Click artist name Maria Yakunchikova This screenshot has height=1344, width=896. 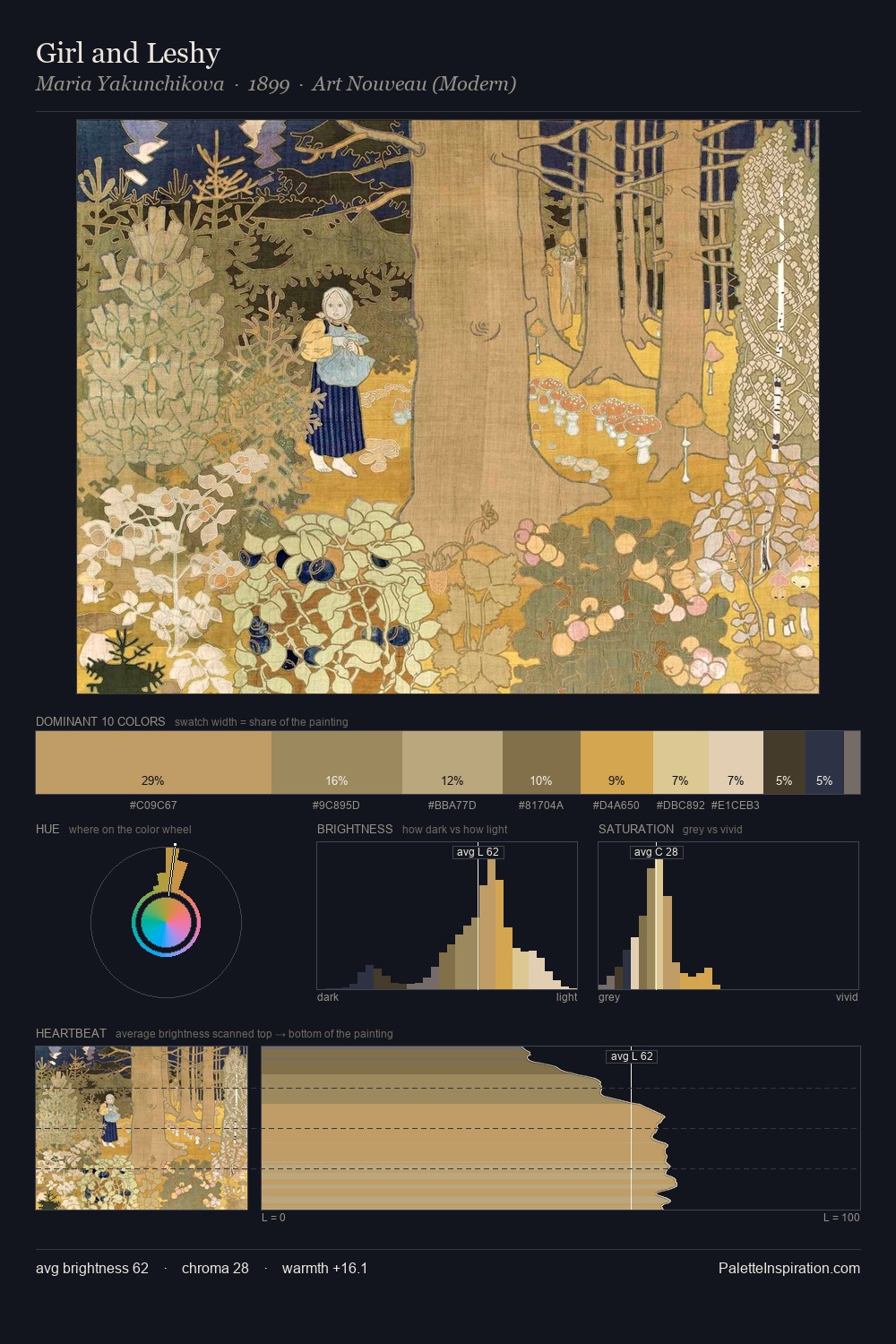130,84
